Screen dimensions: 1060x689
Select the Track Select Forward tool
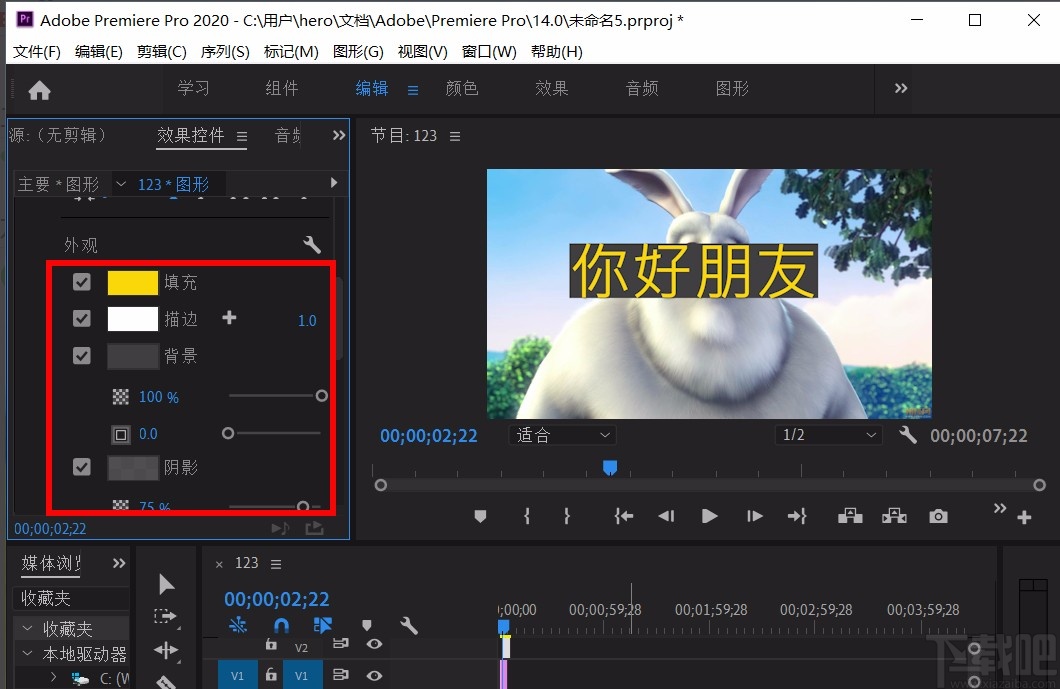[166, 617]
